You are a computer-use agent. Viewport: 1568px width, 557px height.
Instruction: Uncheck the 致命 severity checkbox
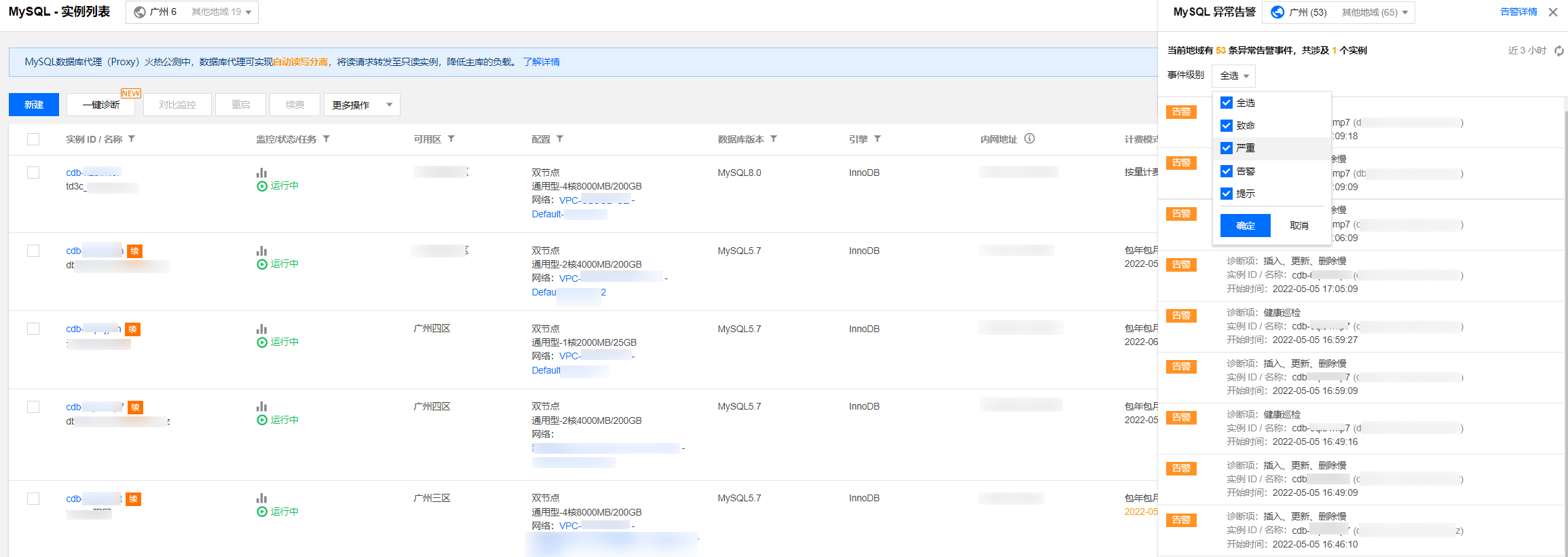pyautogui.click(x=1227, y=126)
